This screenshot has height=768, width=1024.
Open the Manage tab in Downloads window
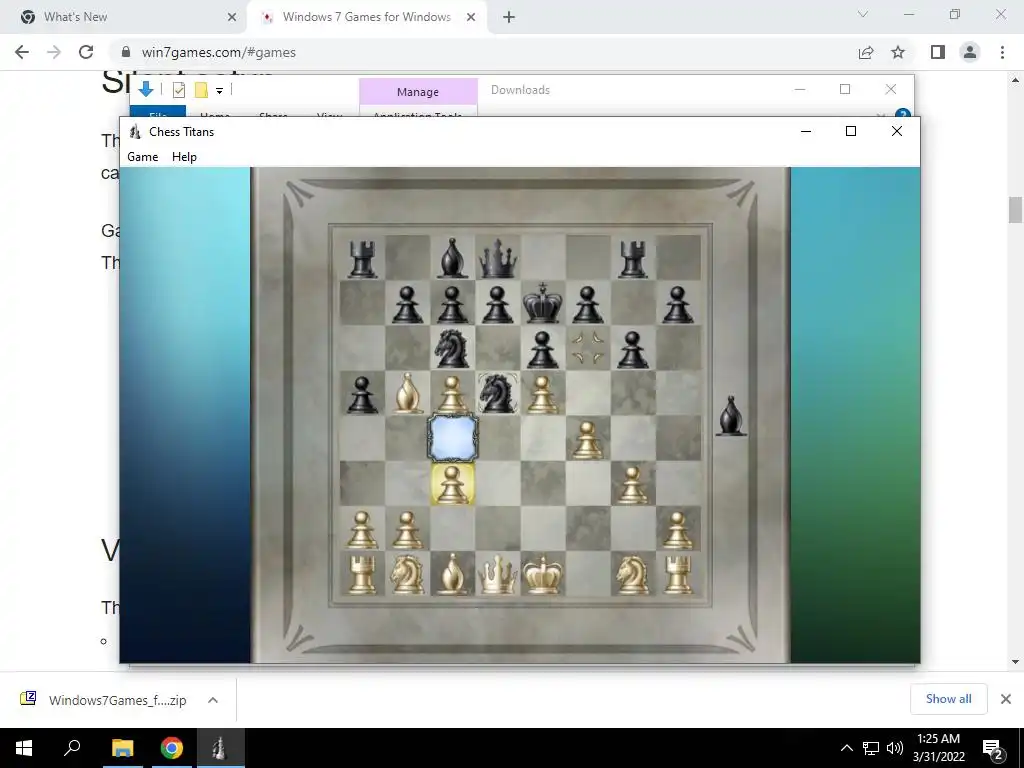(418, 92)
